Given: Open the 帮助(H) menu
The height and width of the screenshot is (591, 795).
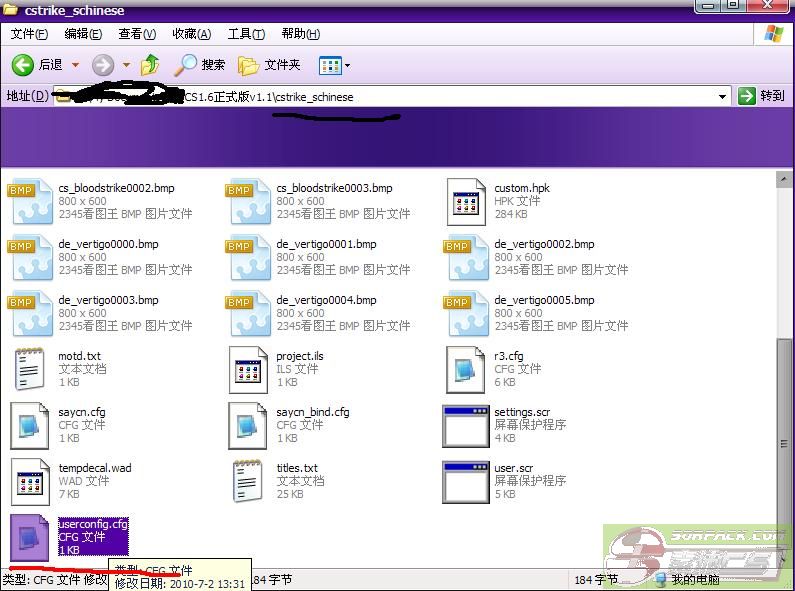Looking at the screenshot, I should pos(300,34).
